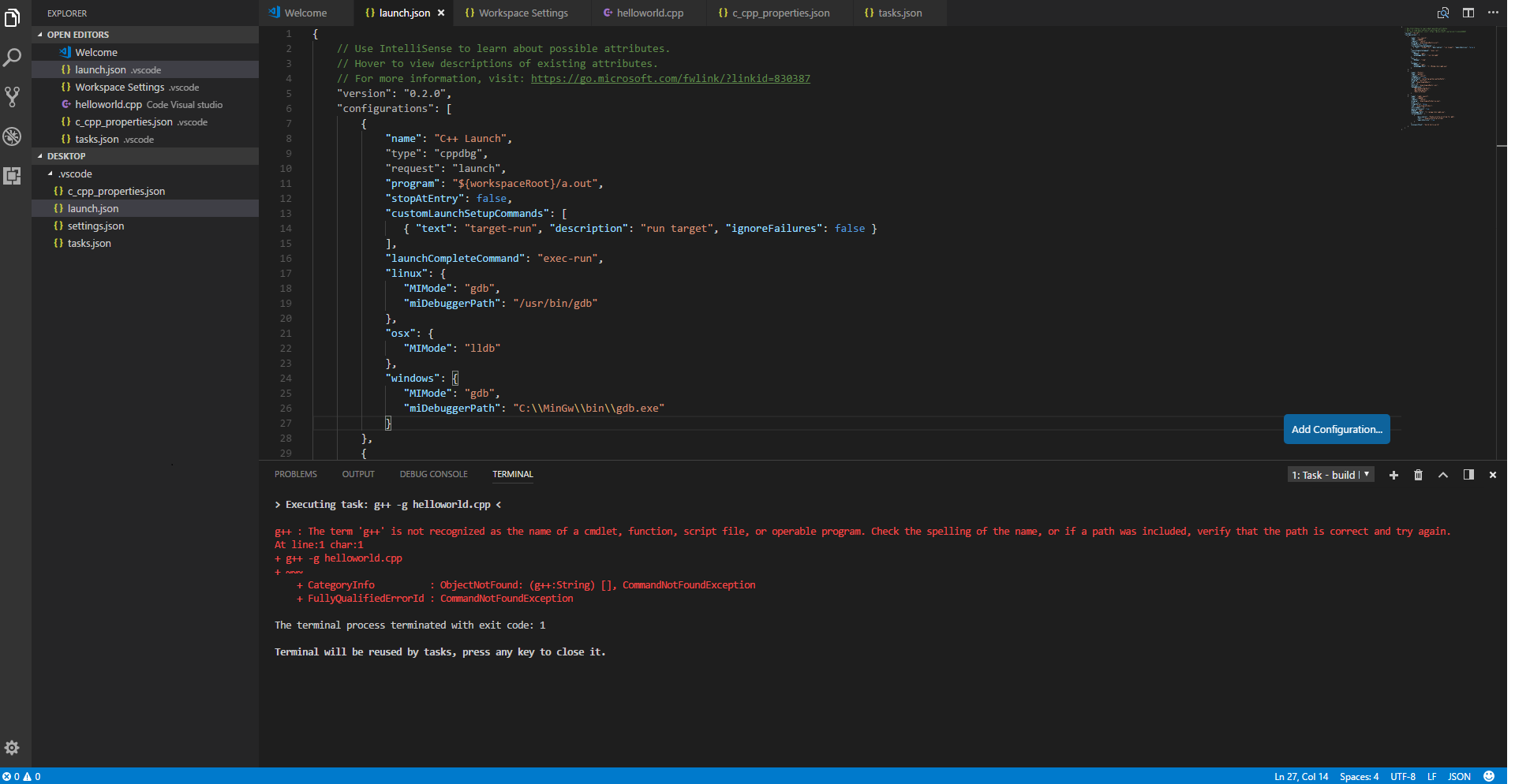Open the Manage settings gear
The height and width of the screenshot is (784, 1515).
click(13, 748)
